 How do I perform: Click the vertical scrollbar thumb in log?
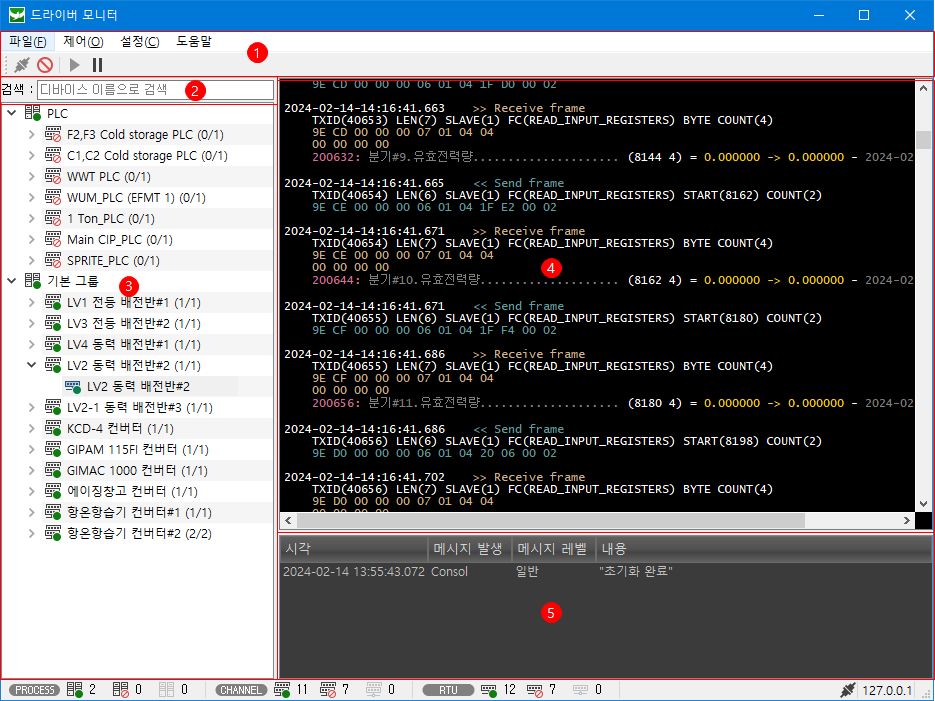(x=923, y=140)
